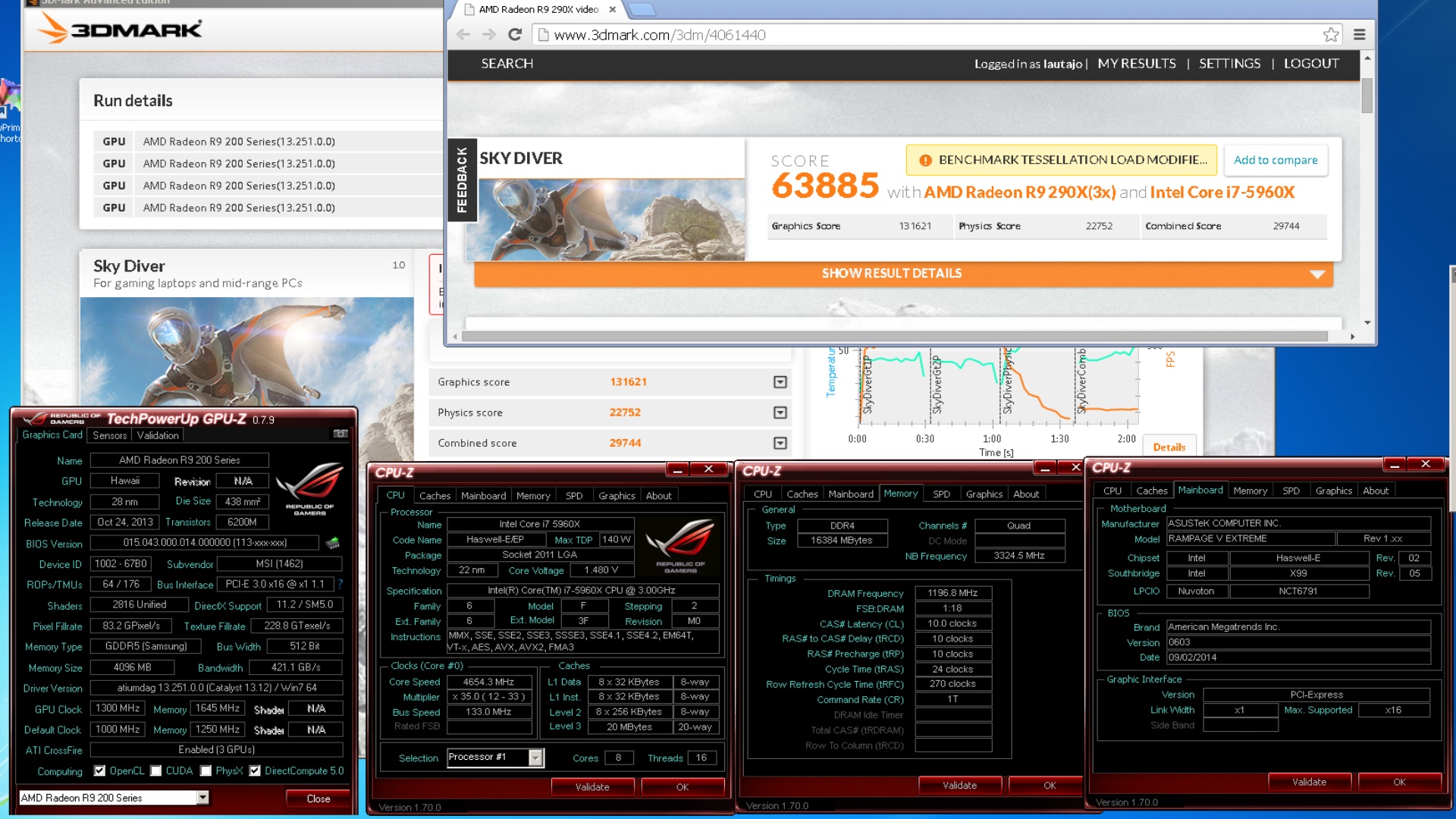The image size is (1456, 819).
Task: Click the 3DMark logo in the app window
Action: [121, 30]
